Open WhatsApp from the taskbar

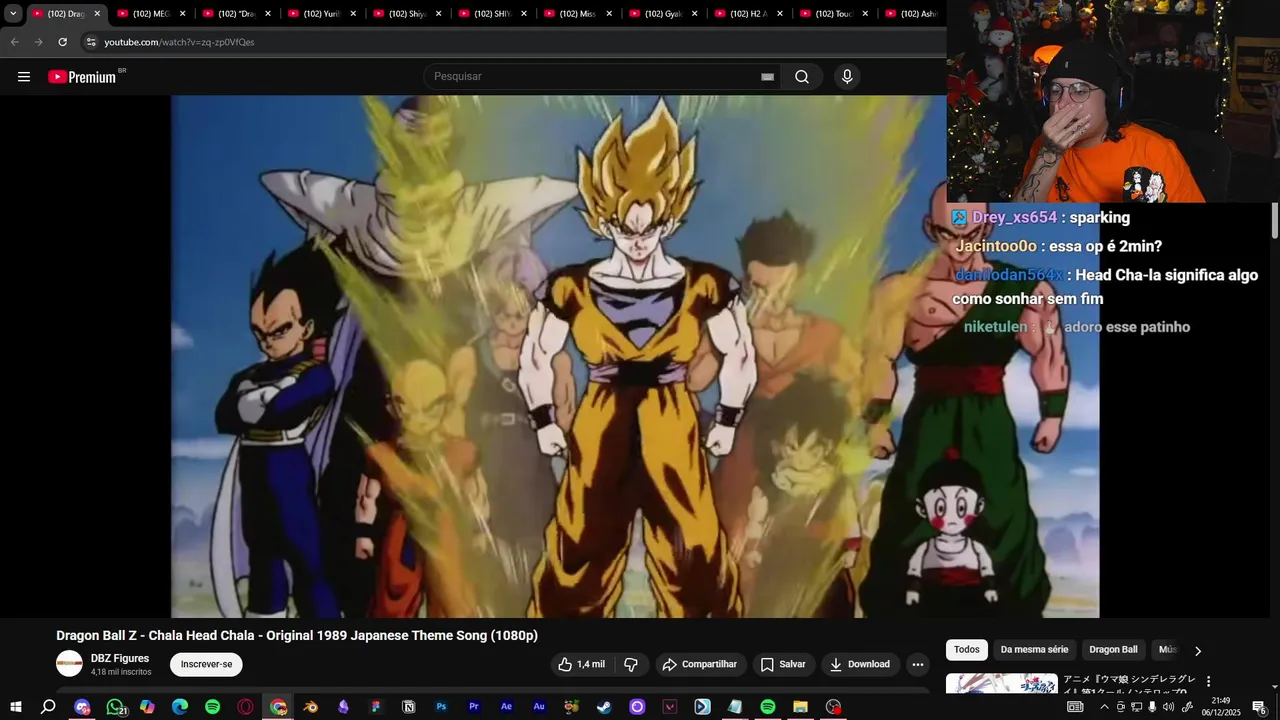(x=115, y=707)
